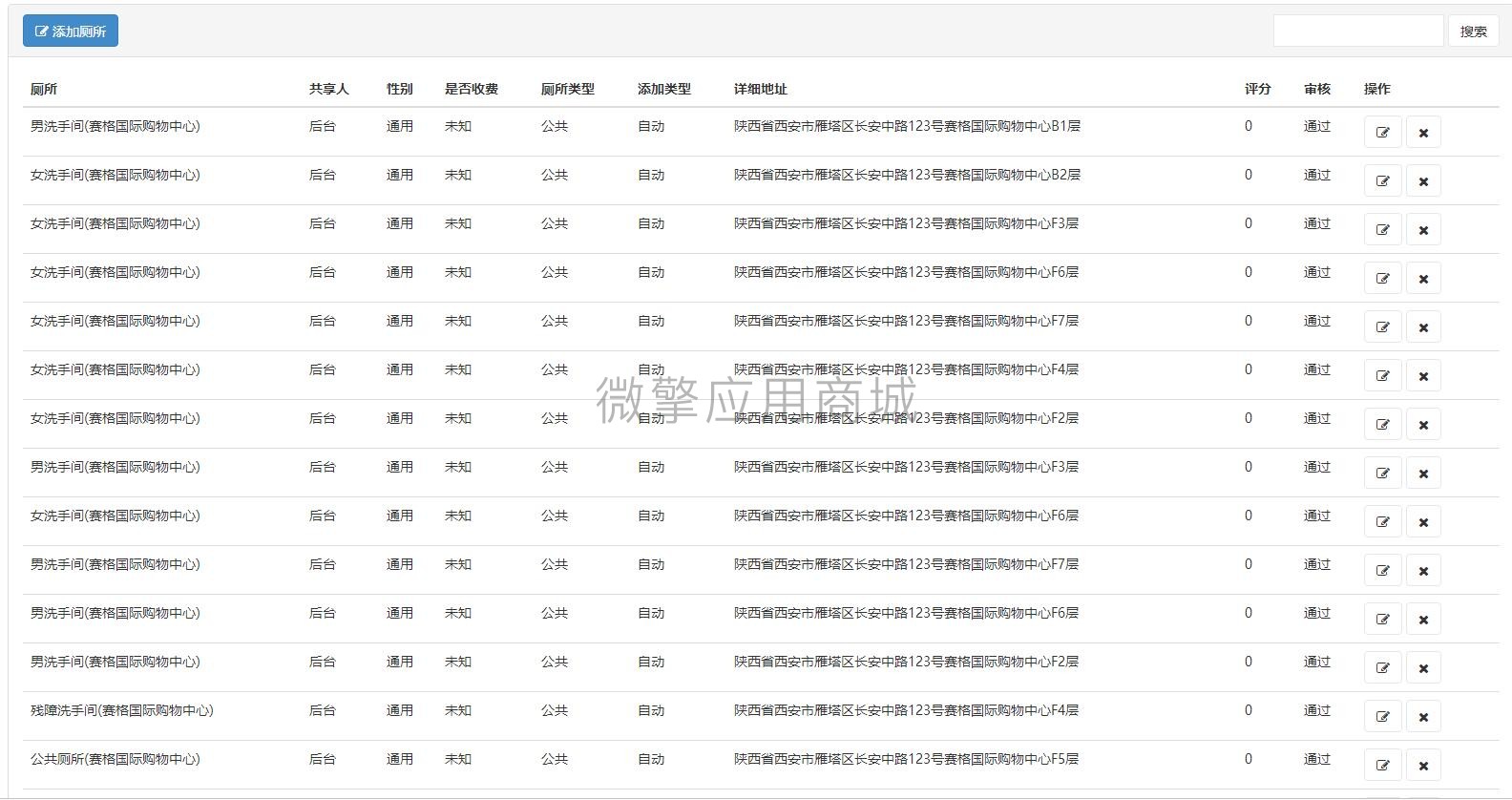Click 通过 in the 公共厕所 row
The width and height of the screenshot is (1512, 800).
click(1317, 759)
